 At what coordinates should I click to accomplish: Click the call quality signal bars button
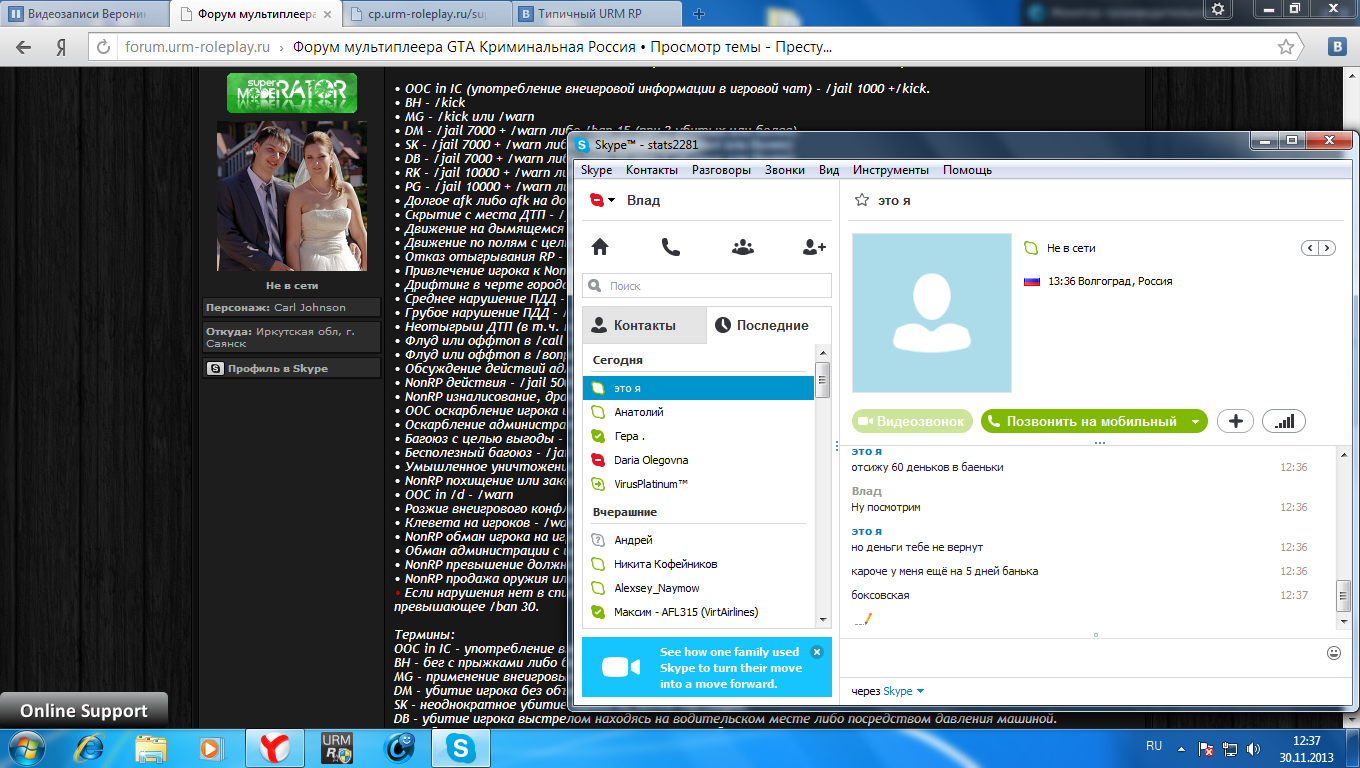click(x=1284, y=422)
